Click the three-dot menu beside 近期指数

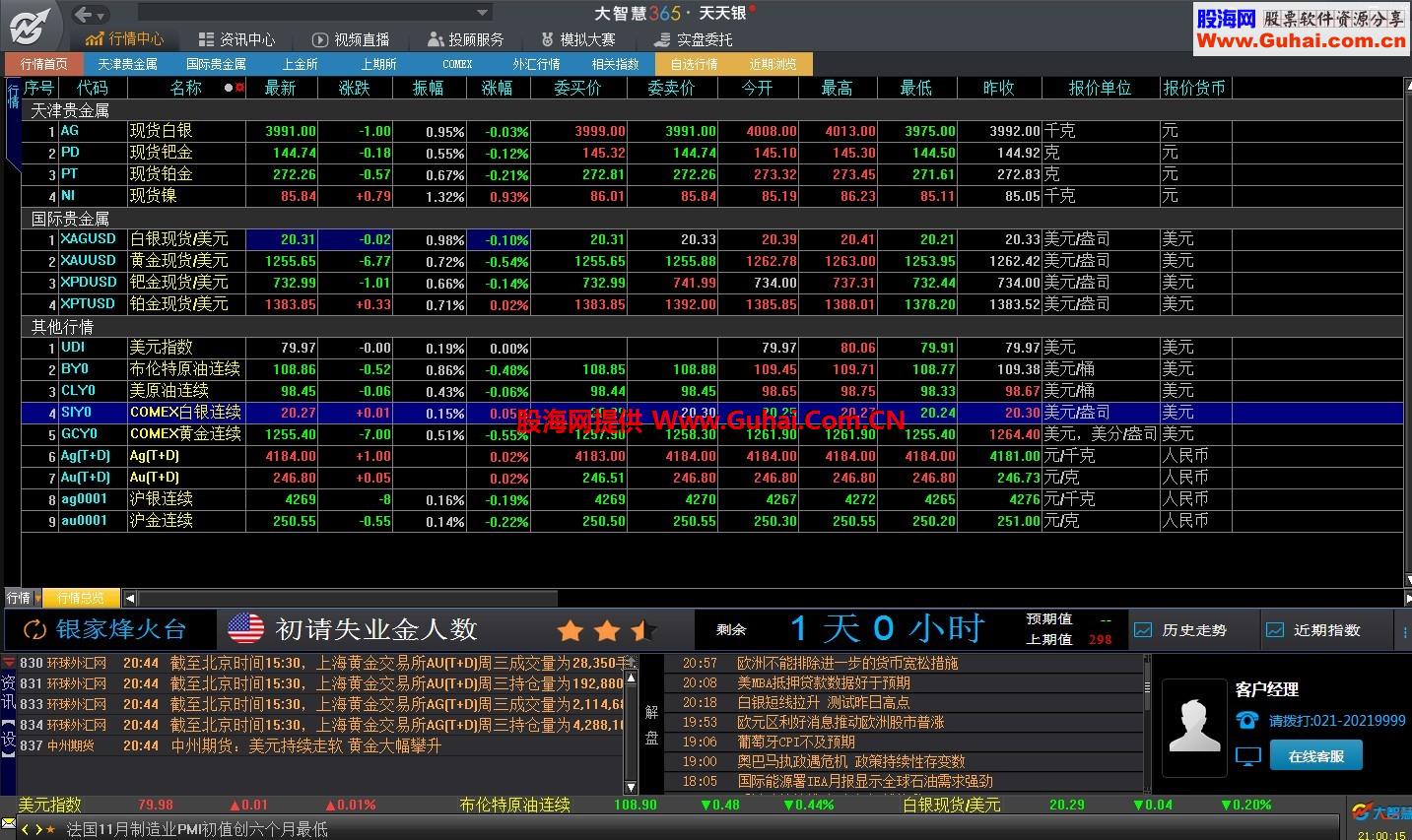click(x=1404, y=630)
